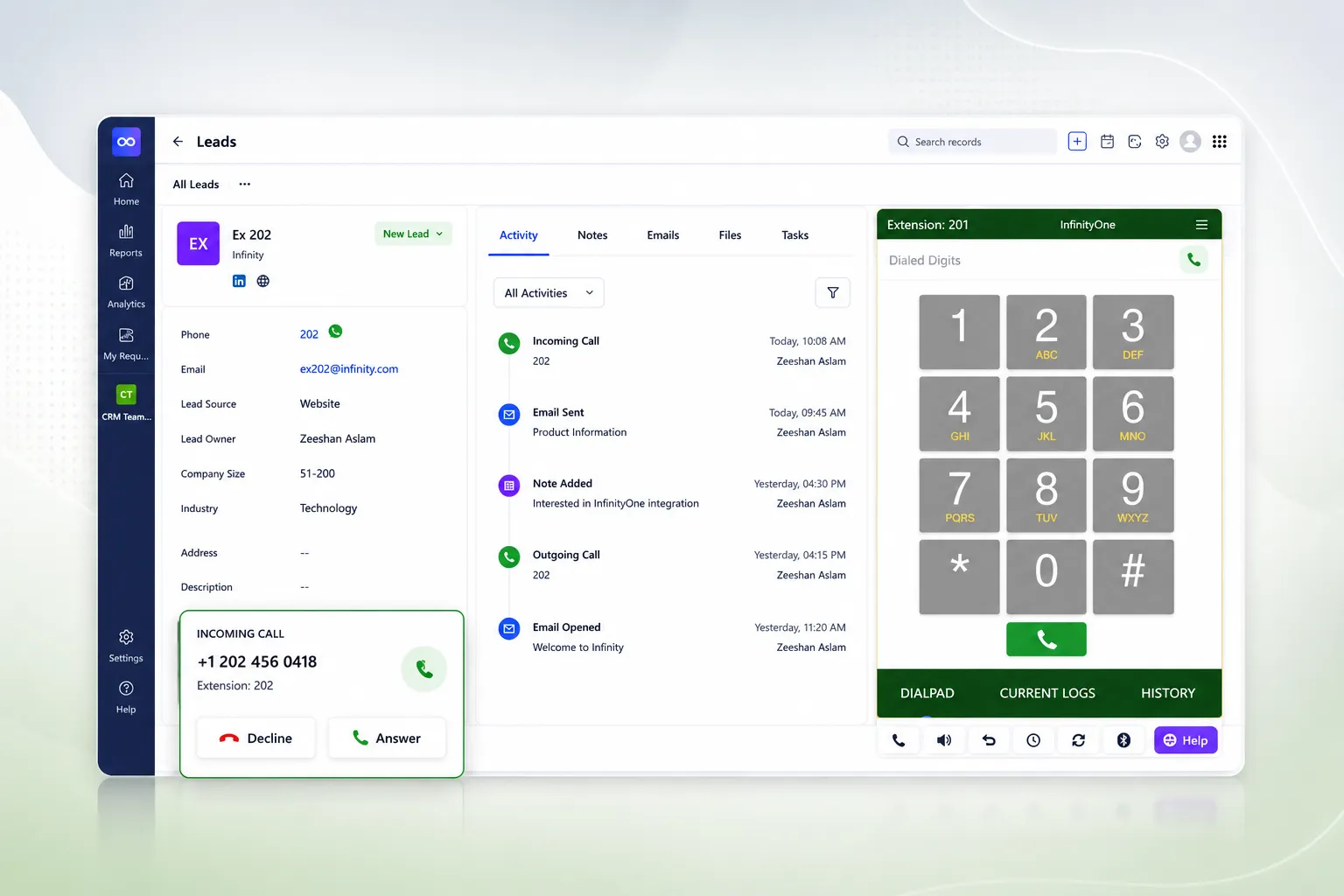Tap dialpad key 0
Image resolution: width=1344 pixels, height=896 pixels.
[x=1046, y=577]
